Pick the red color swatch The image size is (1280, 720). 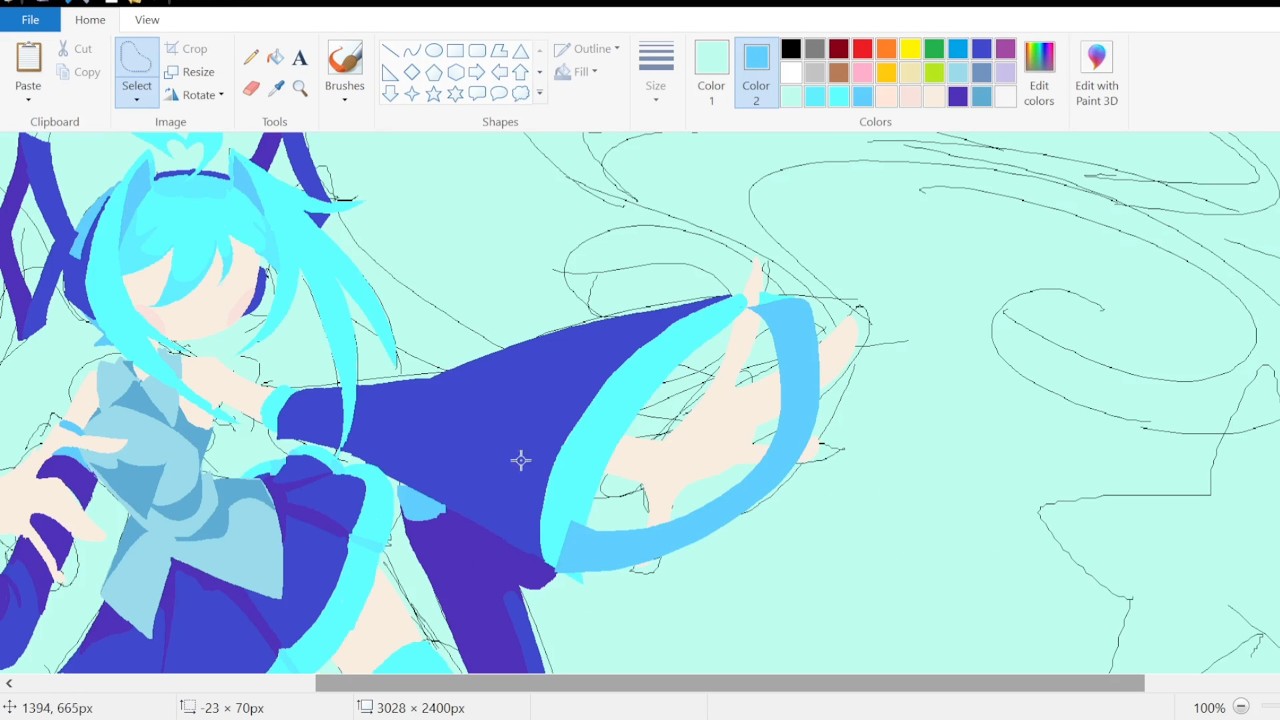[862, 49]
